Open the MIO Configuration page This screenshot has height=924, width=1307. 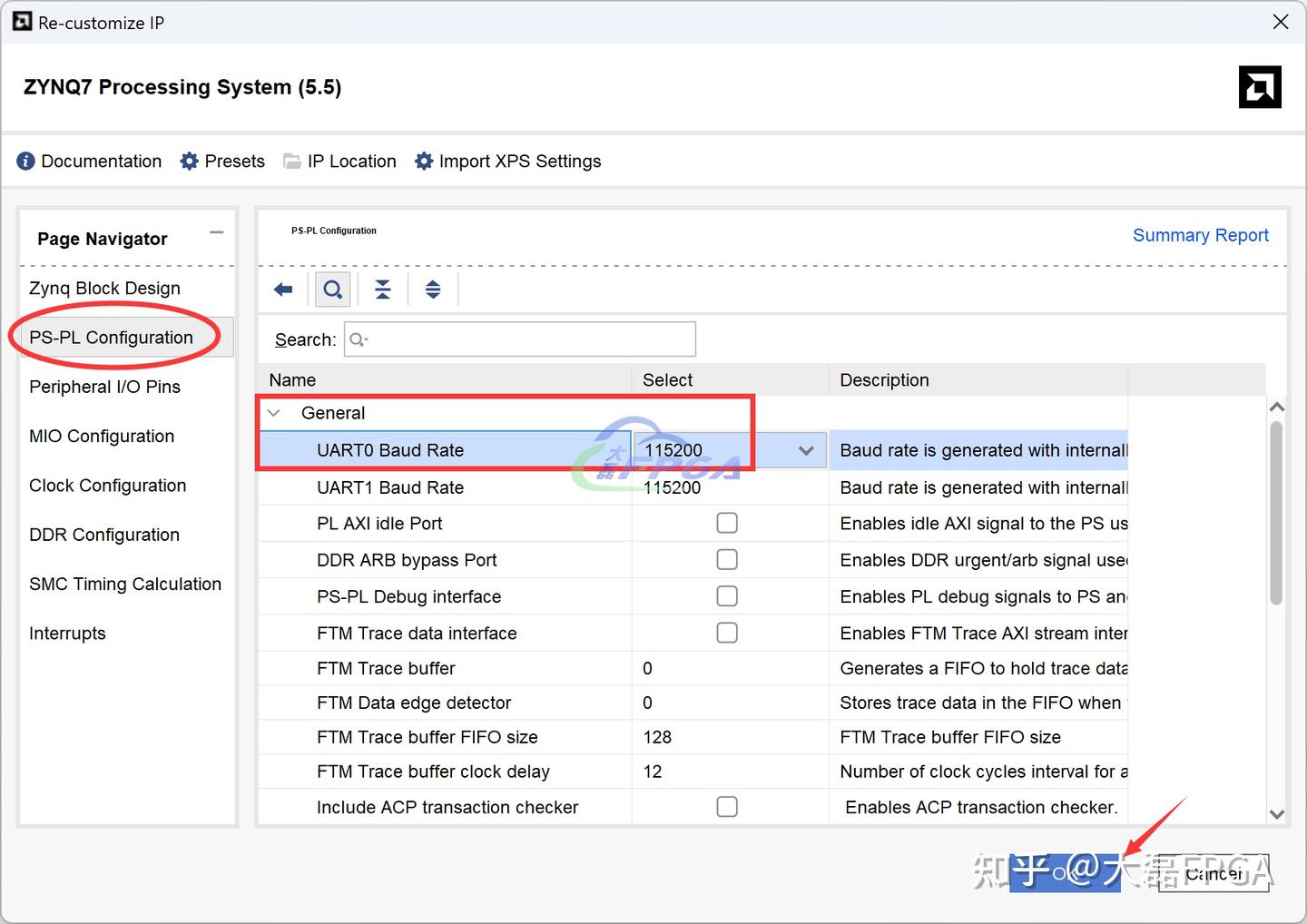click(102, 437)
